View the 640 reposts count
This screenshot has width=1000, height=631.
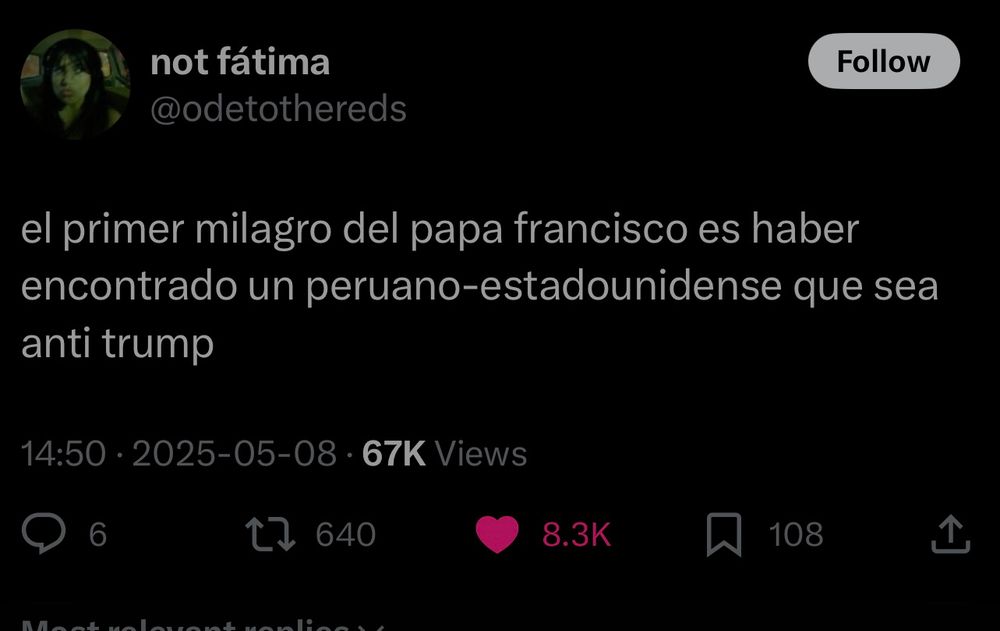[346, 535]
